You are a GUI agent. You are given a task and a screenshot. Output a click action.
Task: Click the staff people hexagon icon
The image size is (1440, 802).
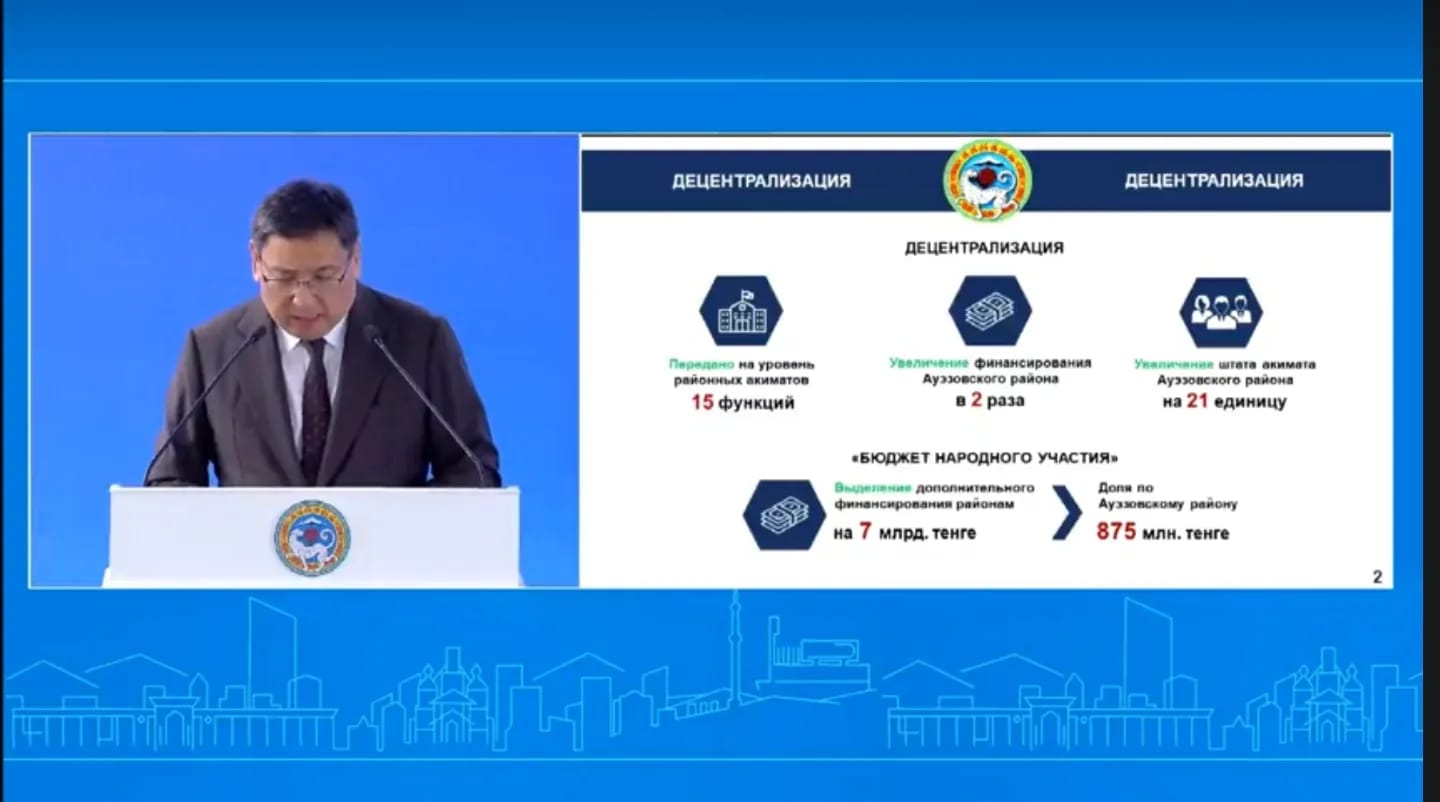tap(1220, 313)
